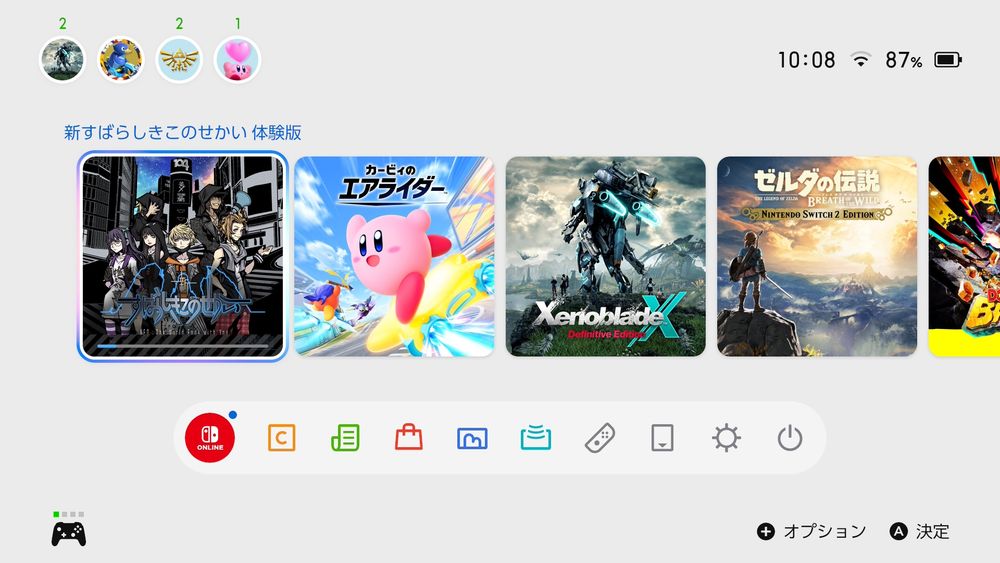
Task: Launch Xenoblade X Definitive Edition tile
Action: coord(606,256)
